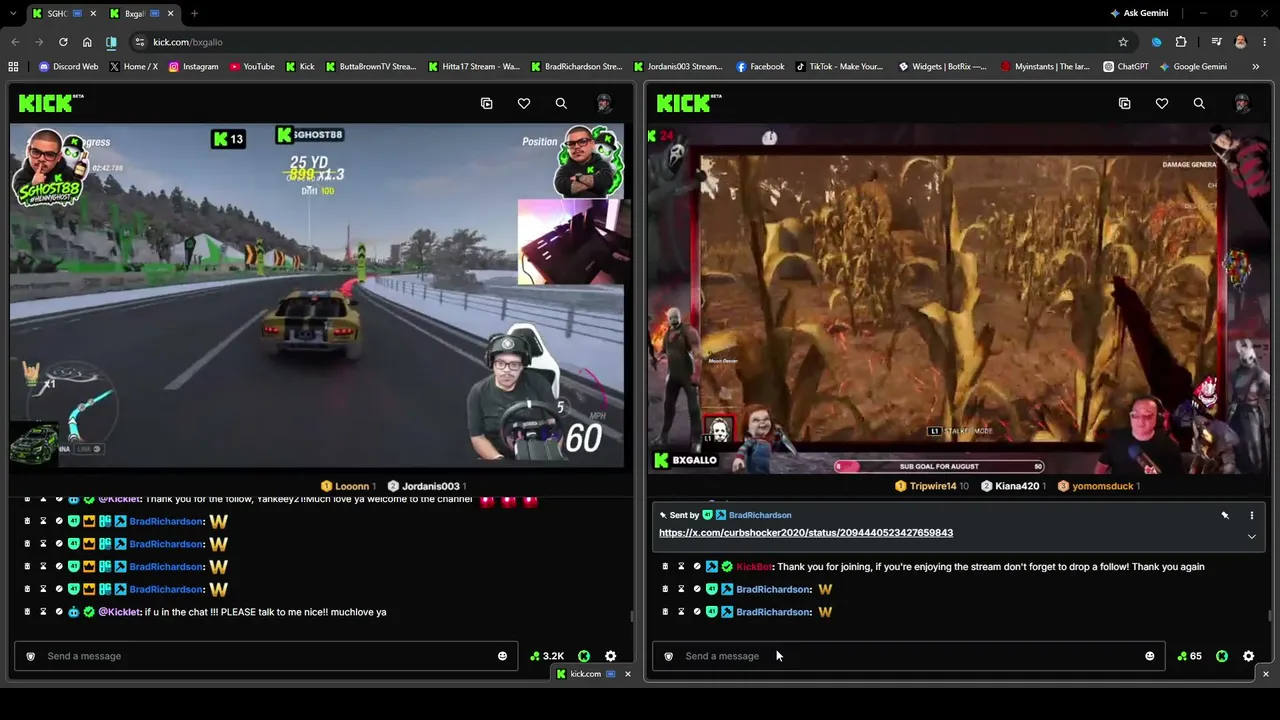Ban @Kicklet on 'if u in the chat' message
Viewport: 1280px width, 720px height.
pyautogui.click(x=59, y=612)
